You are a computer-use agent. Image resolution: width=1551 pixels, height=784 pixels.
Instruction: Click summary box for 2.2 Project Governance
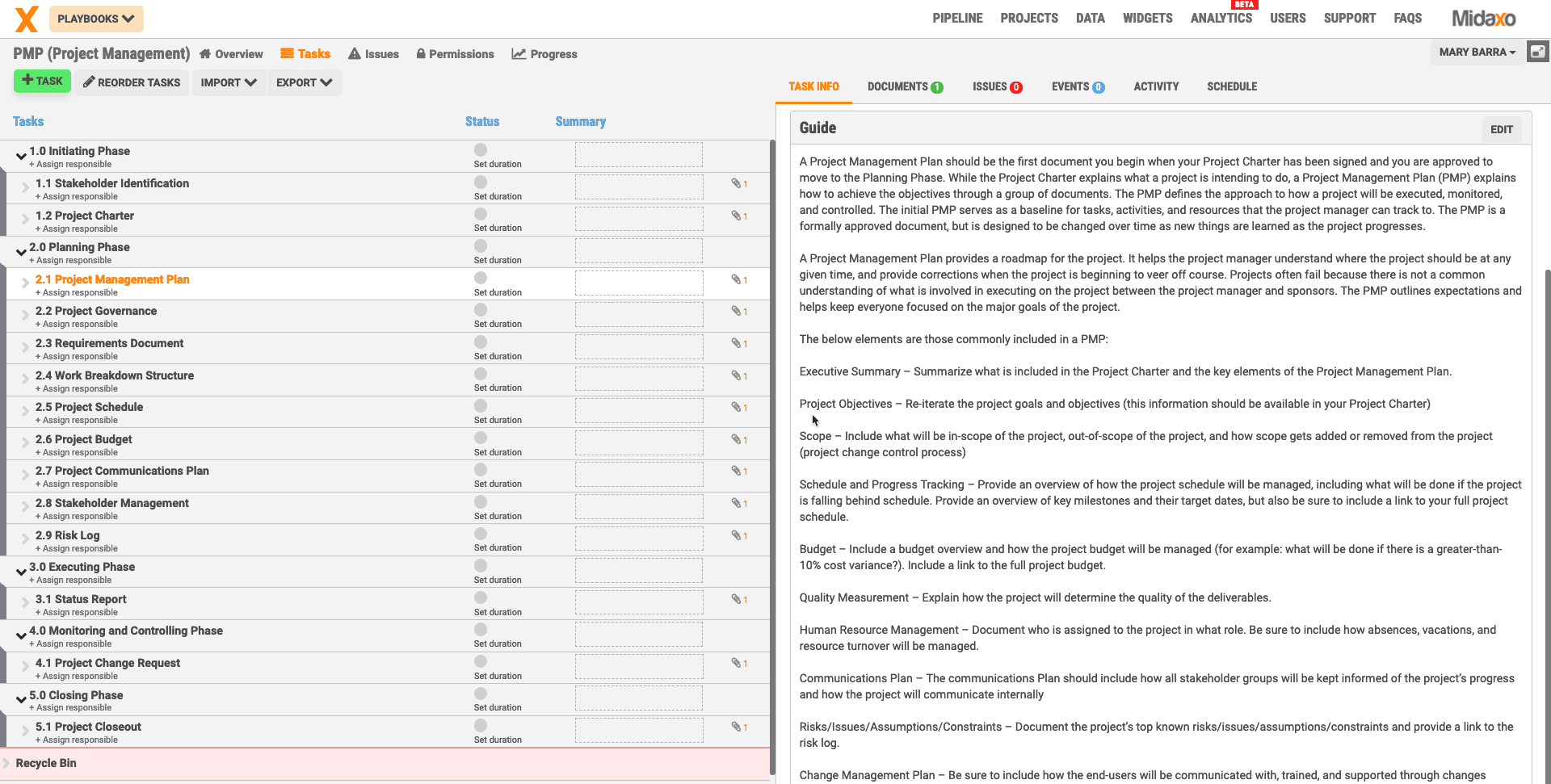[x=638, y=315]
